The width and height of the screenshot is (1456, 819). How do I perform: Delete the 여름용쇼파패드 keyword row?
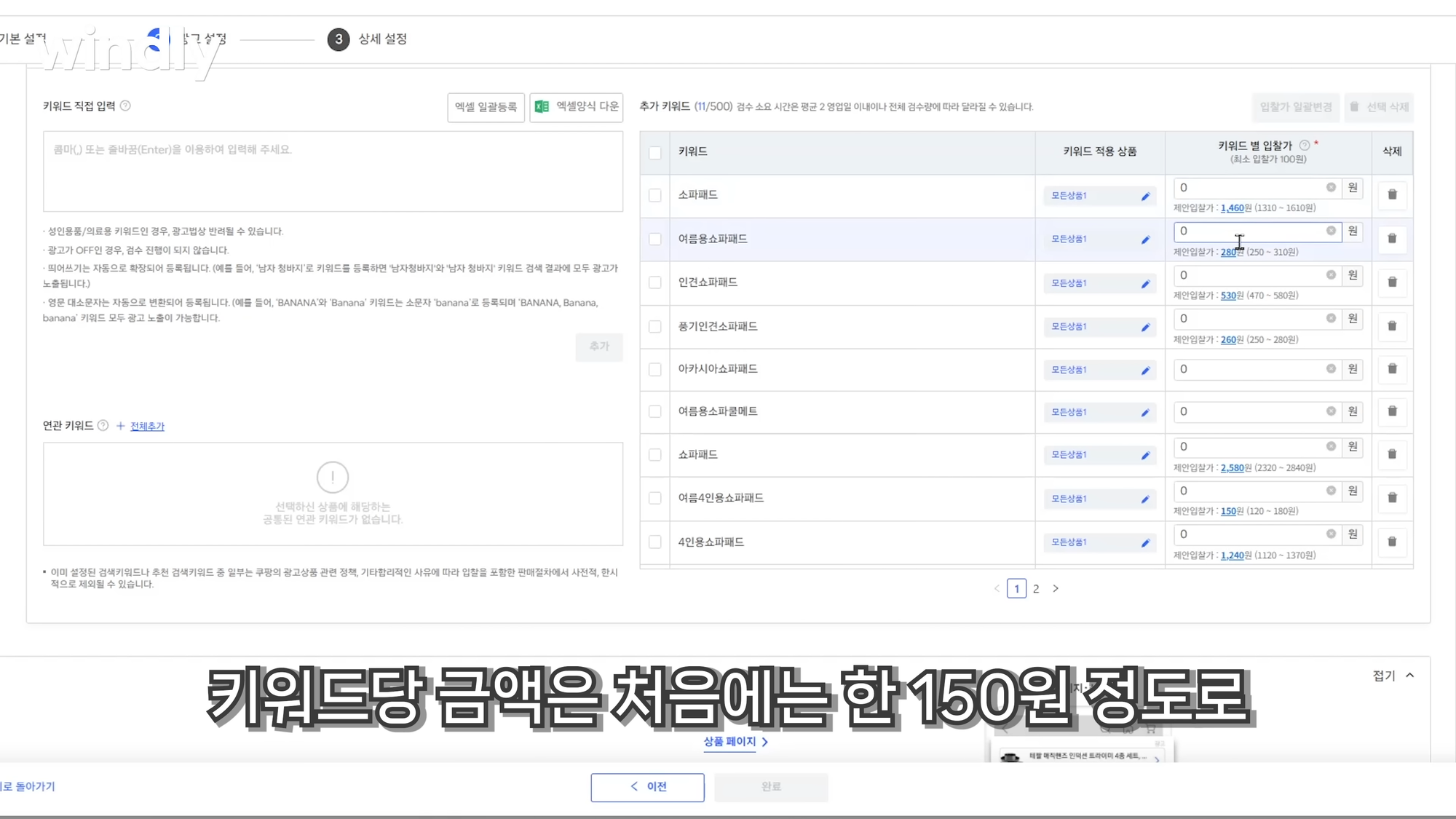click(1391, 239)
